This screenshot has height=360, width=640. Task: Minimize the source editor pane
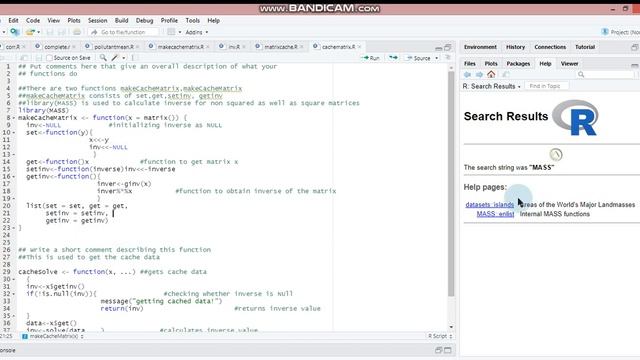point(438,48)
